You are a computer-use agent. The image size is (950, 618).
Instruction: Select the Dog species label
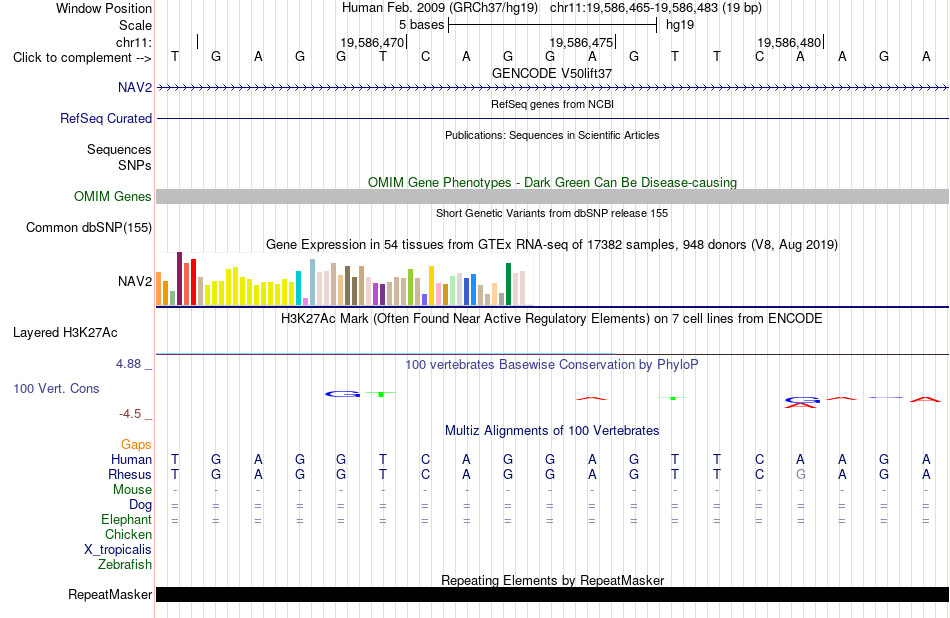[x=140, y=504]
